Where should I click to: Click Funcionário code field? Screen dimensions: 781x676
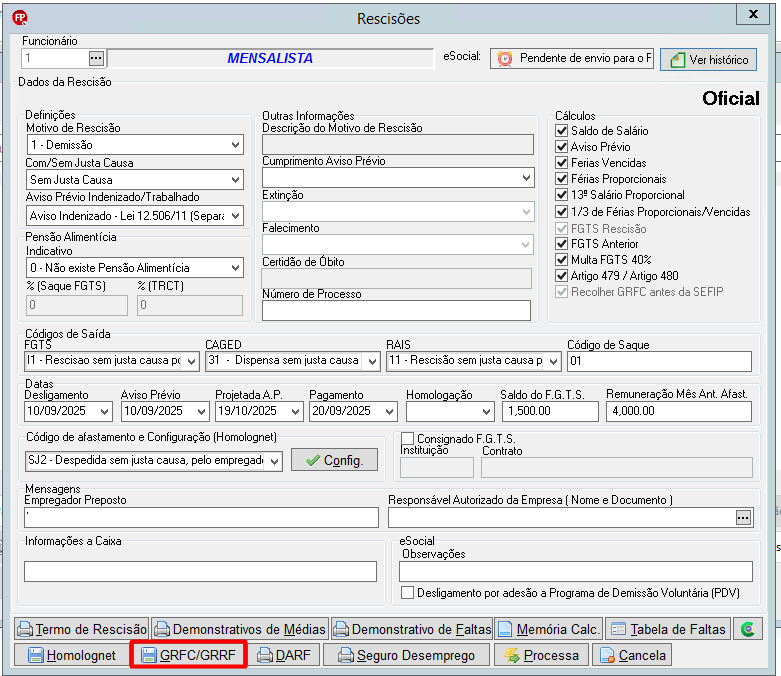click(55, 58)
